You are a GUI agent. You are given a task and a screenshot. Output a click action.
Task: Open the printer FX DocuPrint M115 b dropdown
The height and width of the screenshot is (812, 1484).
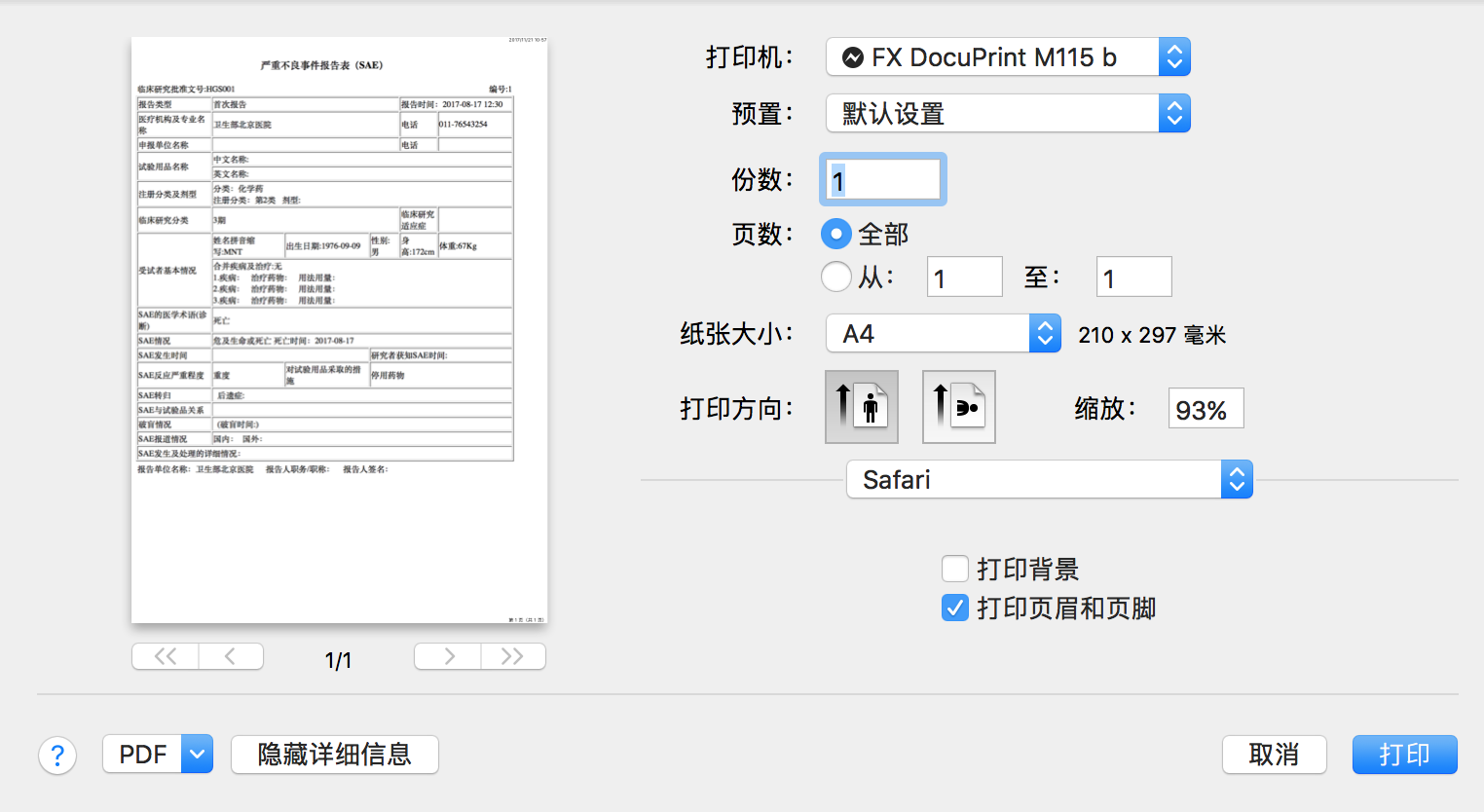pyautogui.click(x=1008, y=57)
